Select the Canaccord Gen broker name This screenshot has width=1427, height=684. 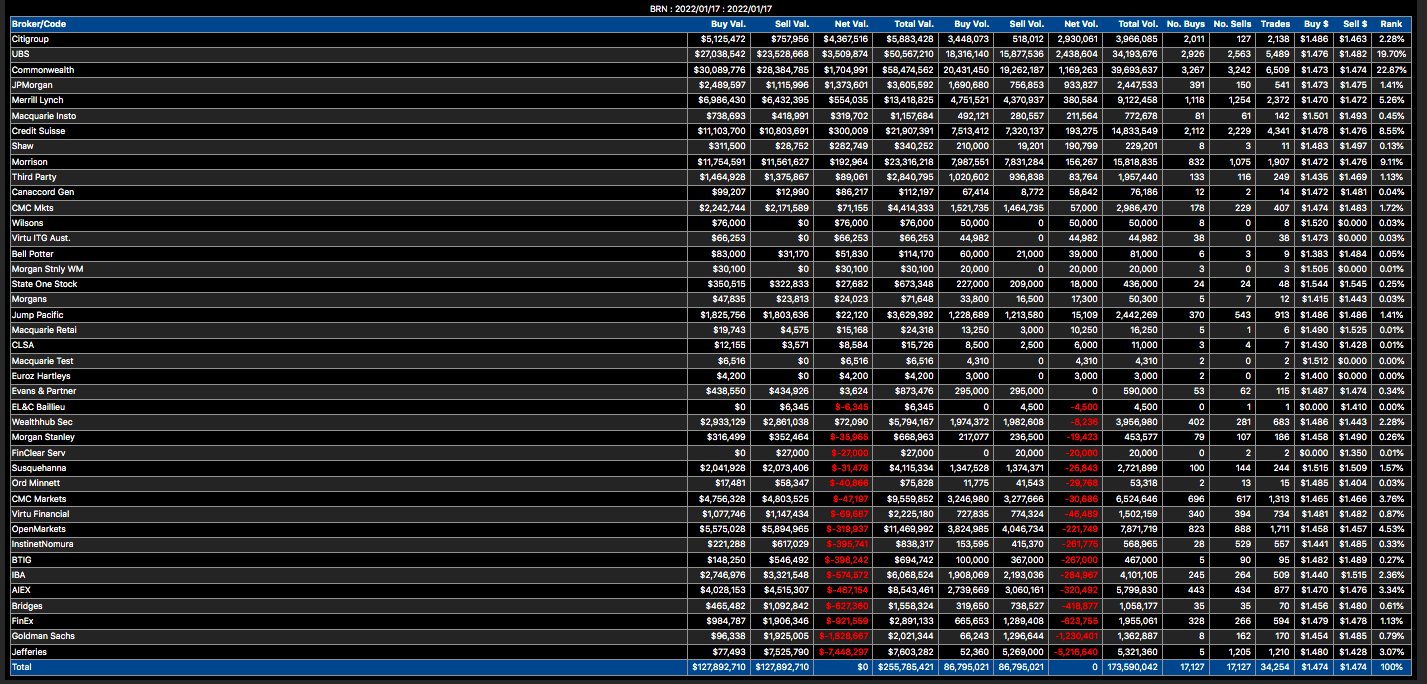point(41,192)
